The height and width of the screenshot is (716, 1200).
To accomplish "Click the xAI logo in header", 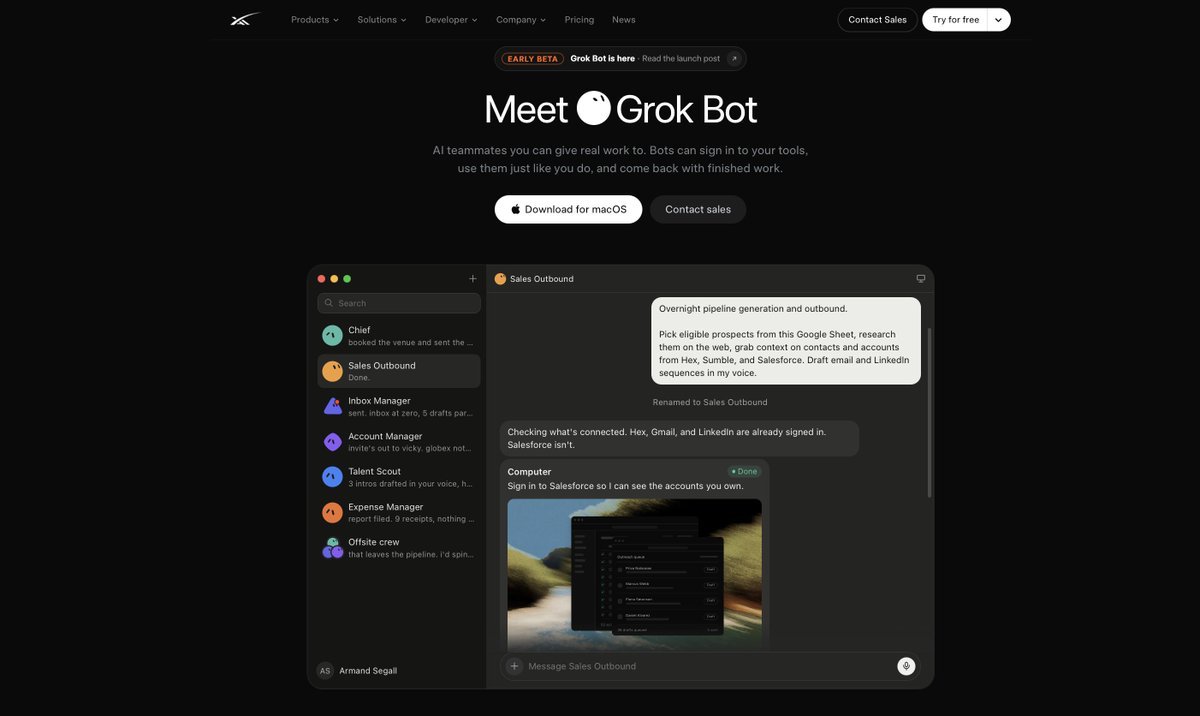I will point(245,19).
